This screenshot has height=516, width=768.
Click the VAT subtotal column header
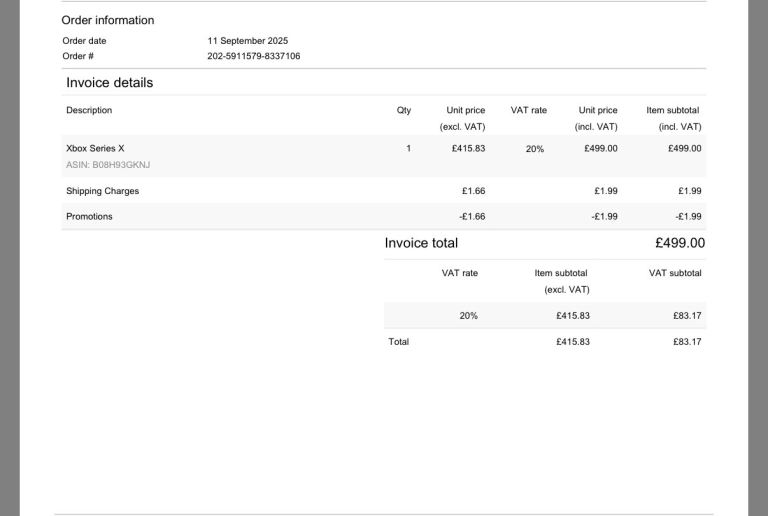pos(675,273)
